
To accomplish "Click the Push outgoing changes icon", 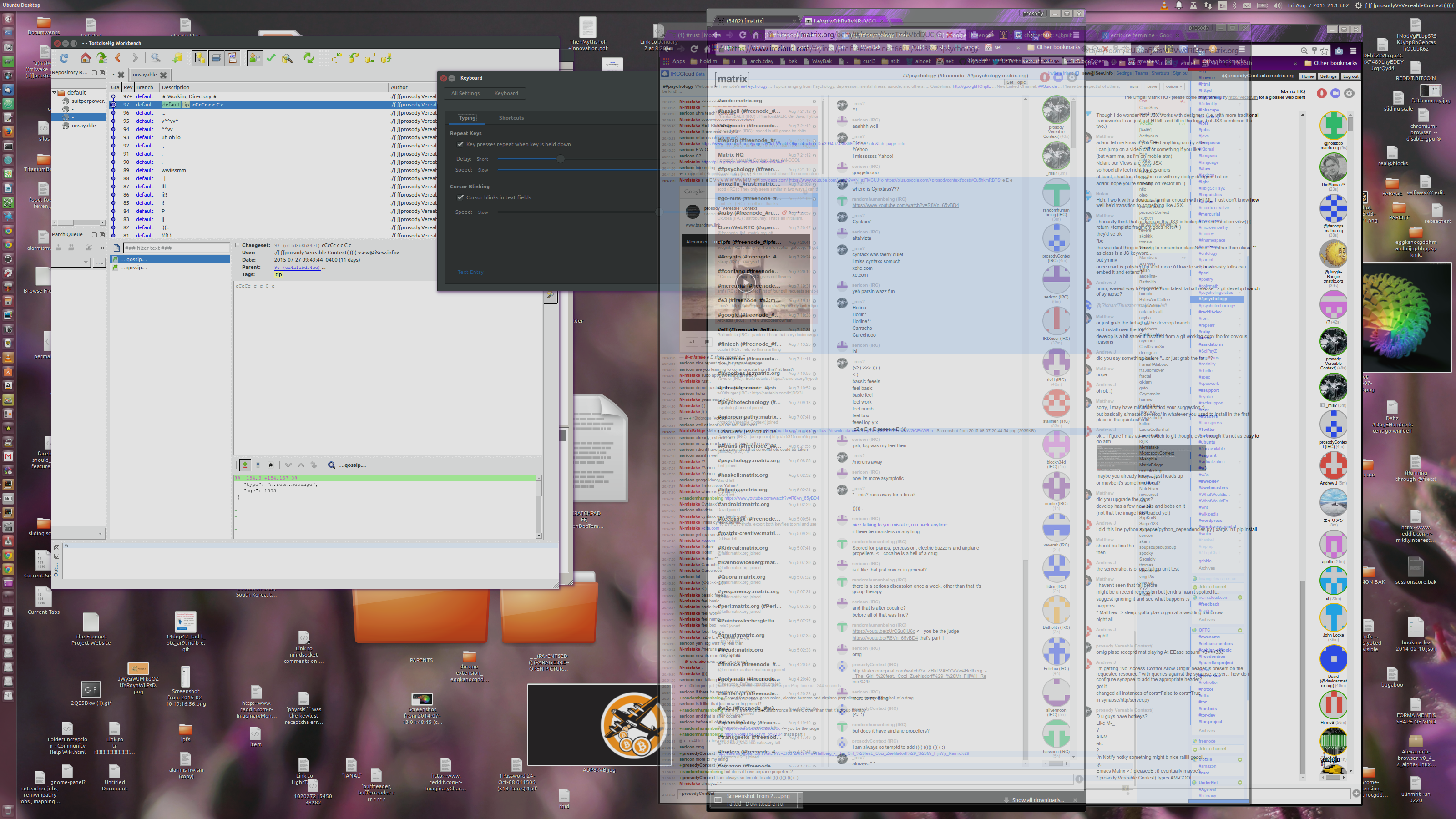I will (387, 58).
